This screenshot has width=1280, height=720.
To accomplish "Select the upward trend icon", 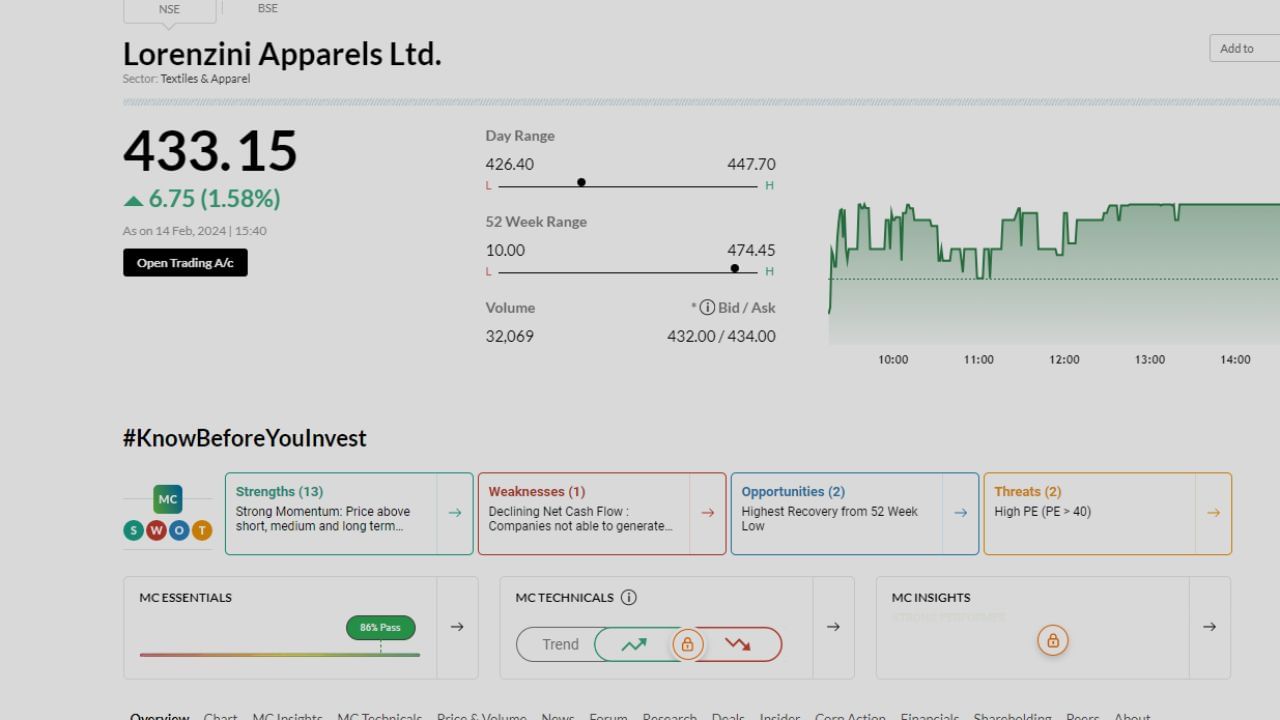I will click(634, 645).
